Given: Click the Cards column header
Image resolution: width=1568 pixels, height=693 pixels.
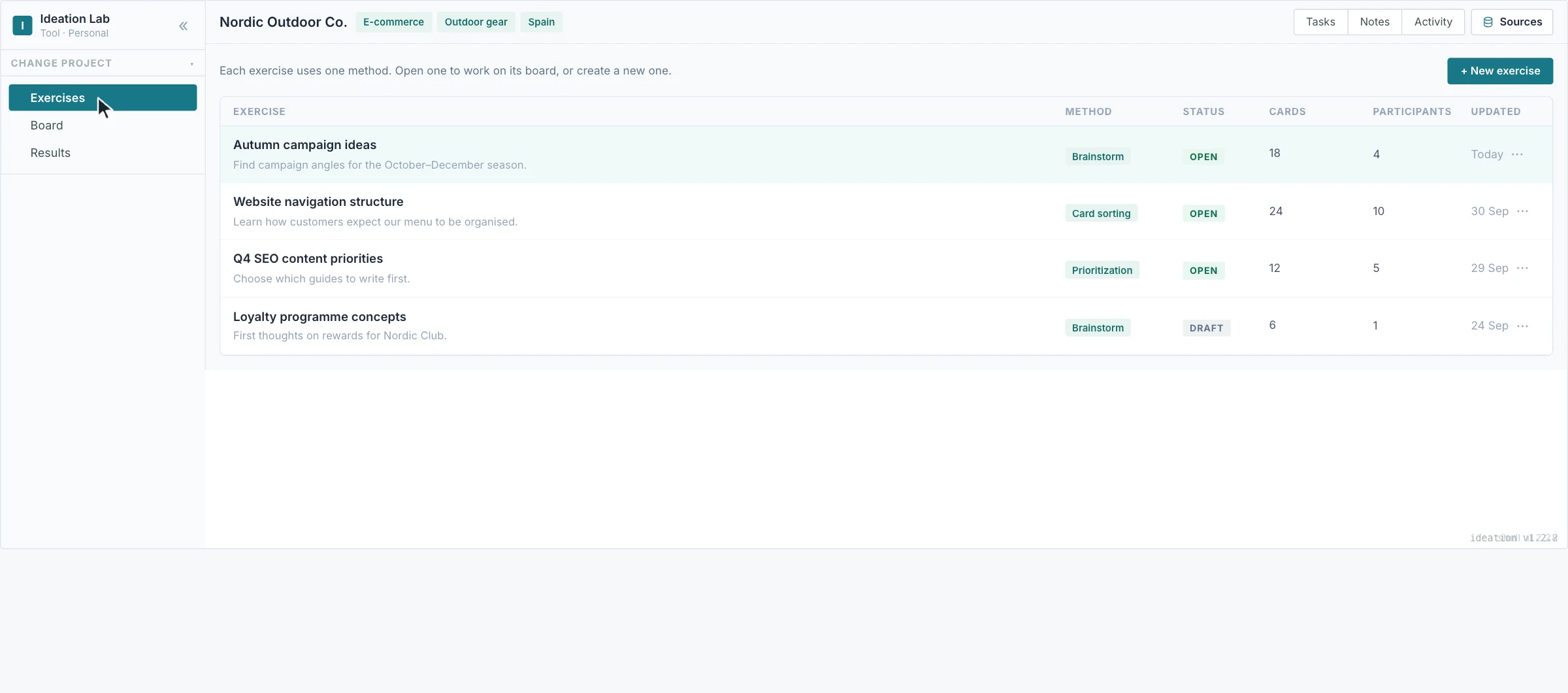Looking at the screenshot, I should [1287, 111].
